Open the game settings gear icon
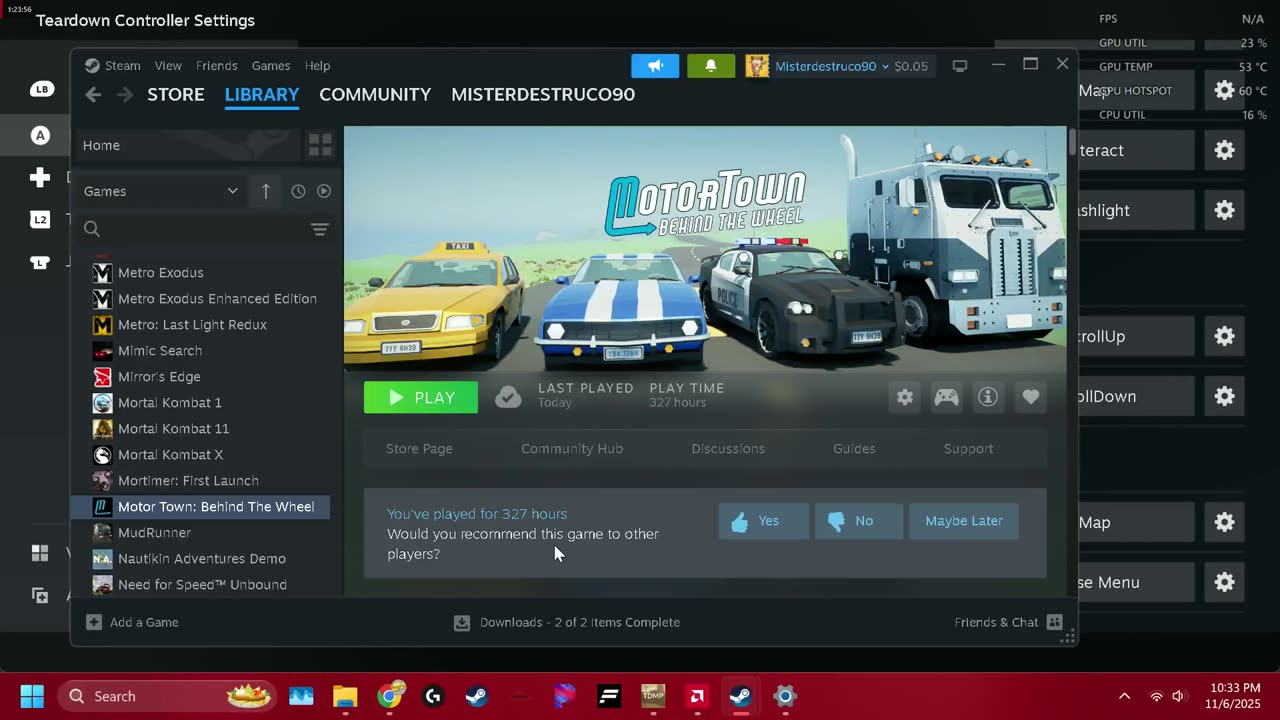Viewport: 1280px width, 720px height. pos(904,397)
